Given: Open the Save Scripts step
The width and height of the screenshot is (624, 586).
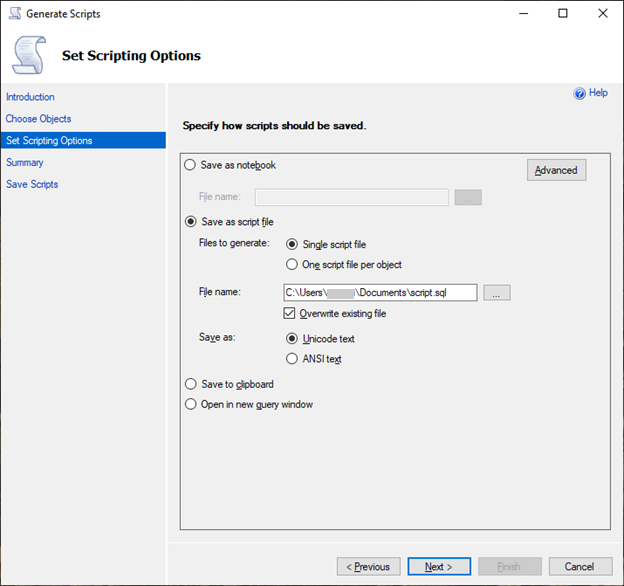Looking at the screenshot, I should (x=32, y=184).
